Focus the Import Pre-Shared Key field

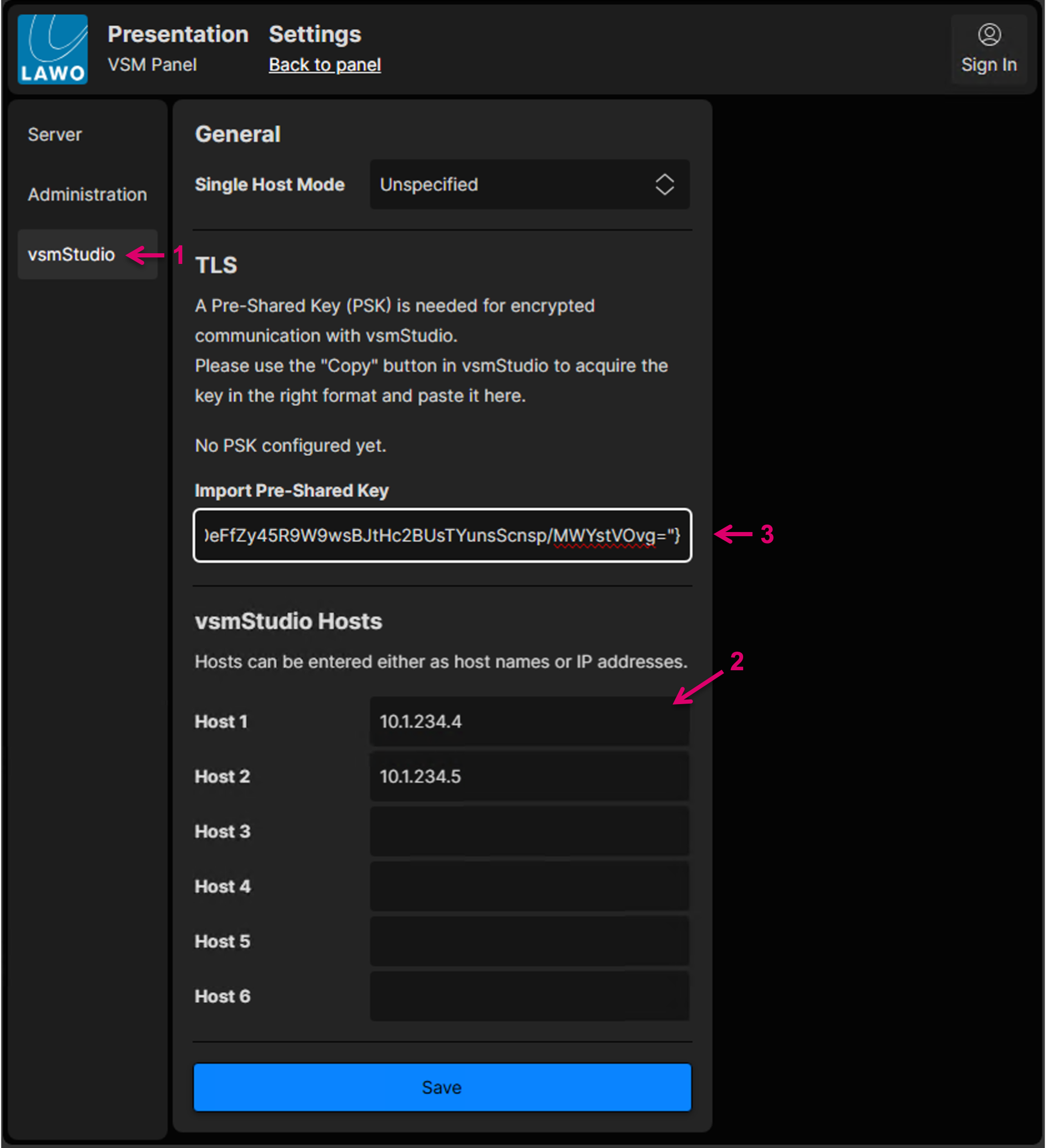pyautogui.click(x=442, y=535)
